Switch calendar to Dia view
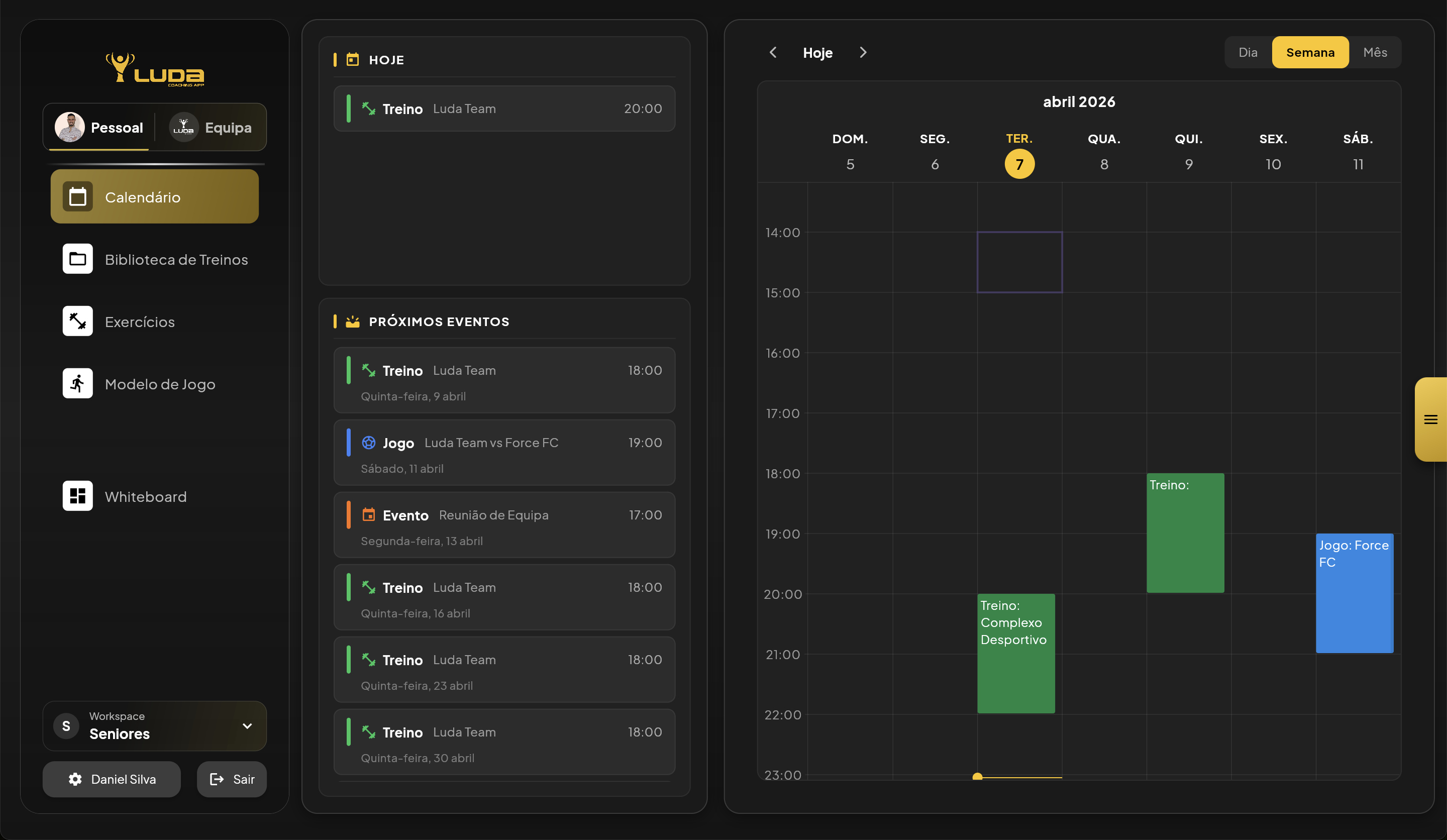Viewport: 1447px width, 840px height. click(1248, 52)
